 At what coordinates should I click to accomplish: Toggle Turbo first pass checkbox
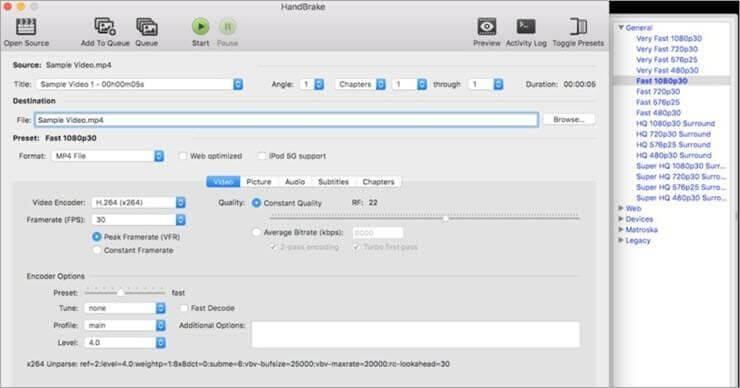click(x=356, y=247)
